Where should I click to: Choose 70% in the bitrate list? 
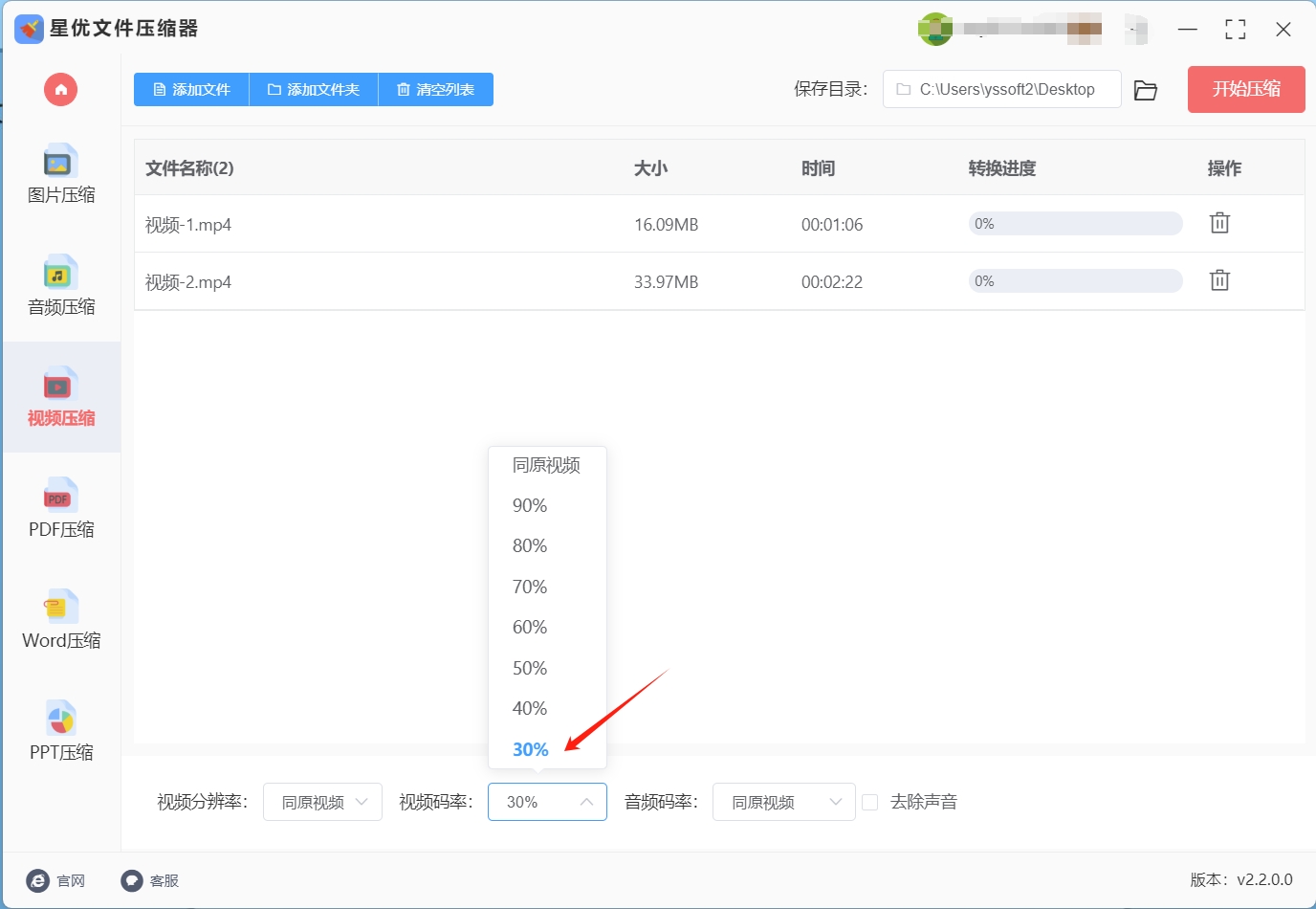point(547,587)
